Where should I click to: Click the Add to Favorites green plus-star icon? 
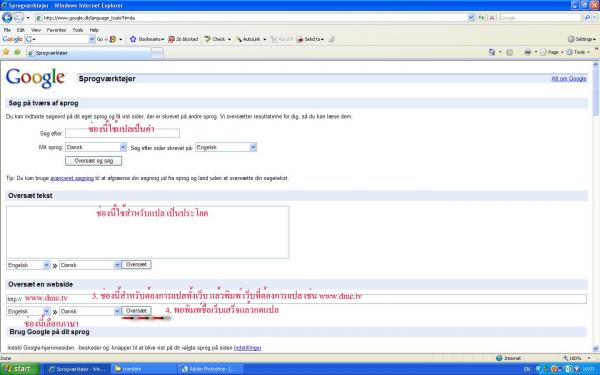[17, 52]
